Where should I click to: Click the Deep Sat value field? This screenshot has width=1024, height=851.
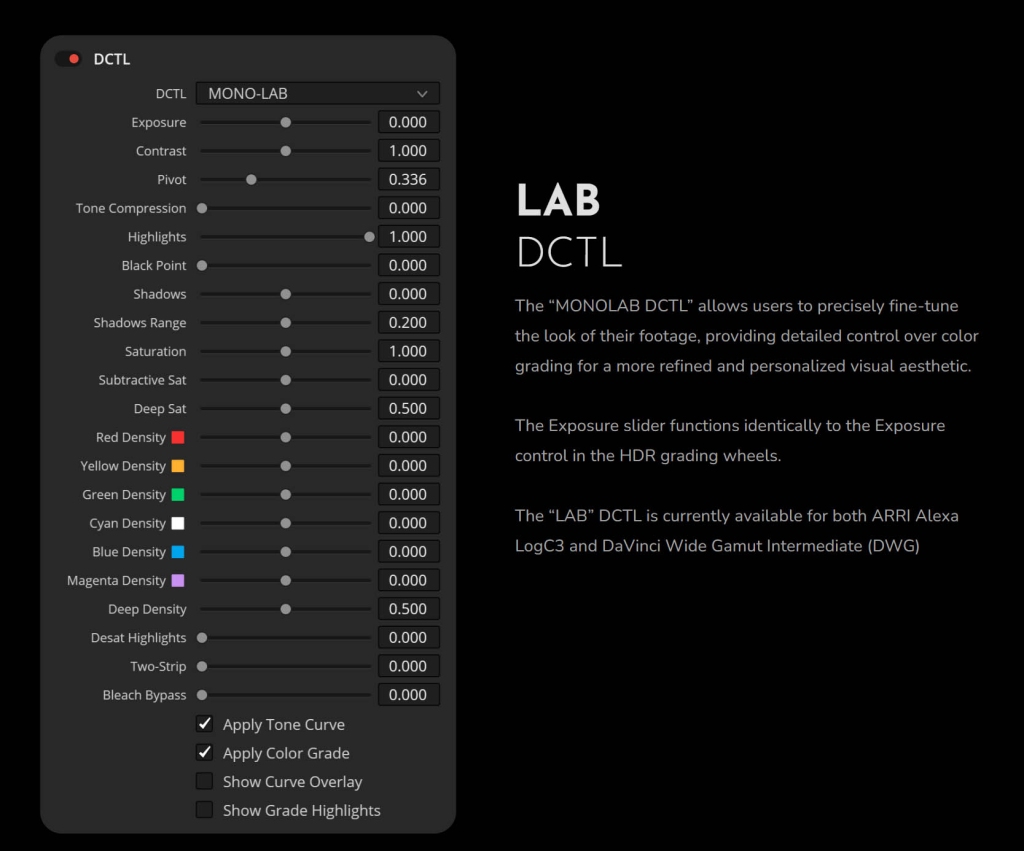408,409
